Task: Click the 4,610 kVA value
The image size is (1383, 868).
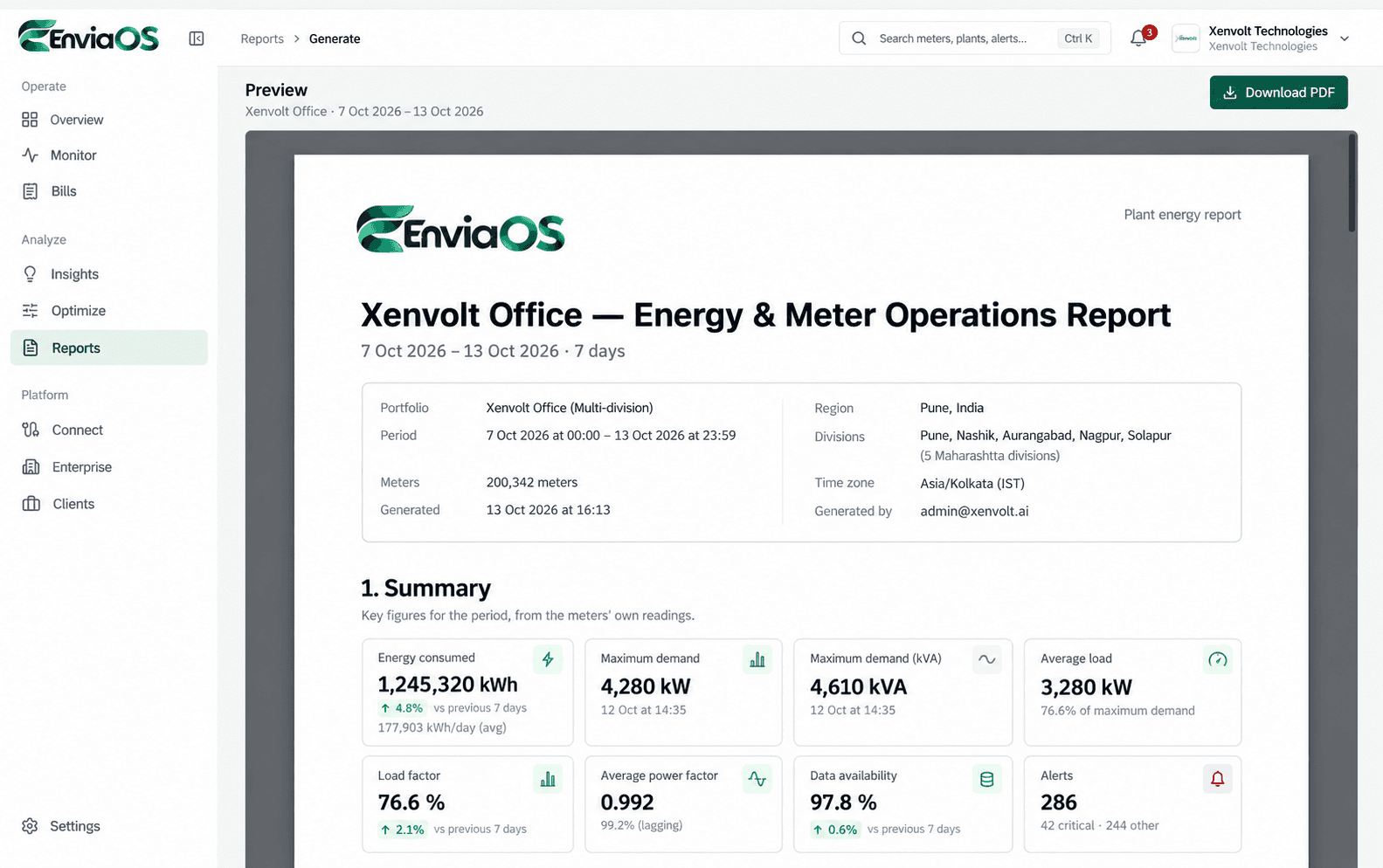Action: [858, 687]
